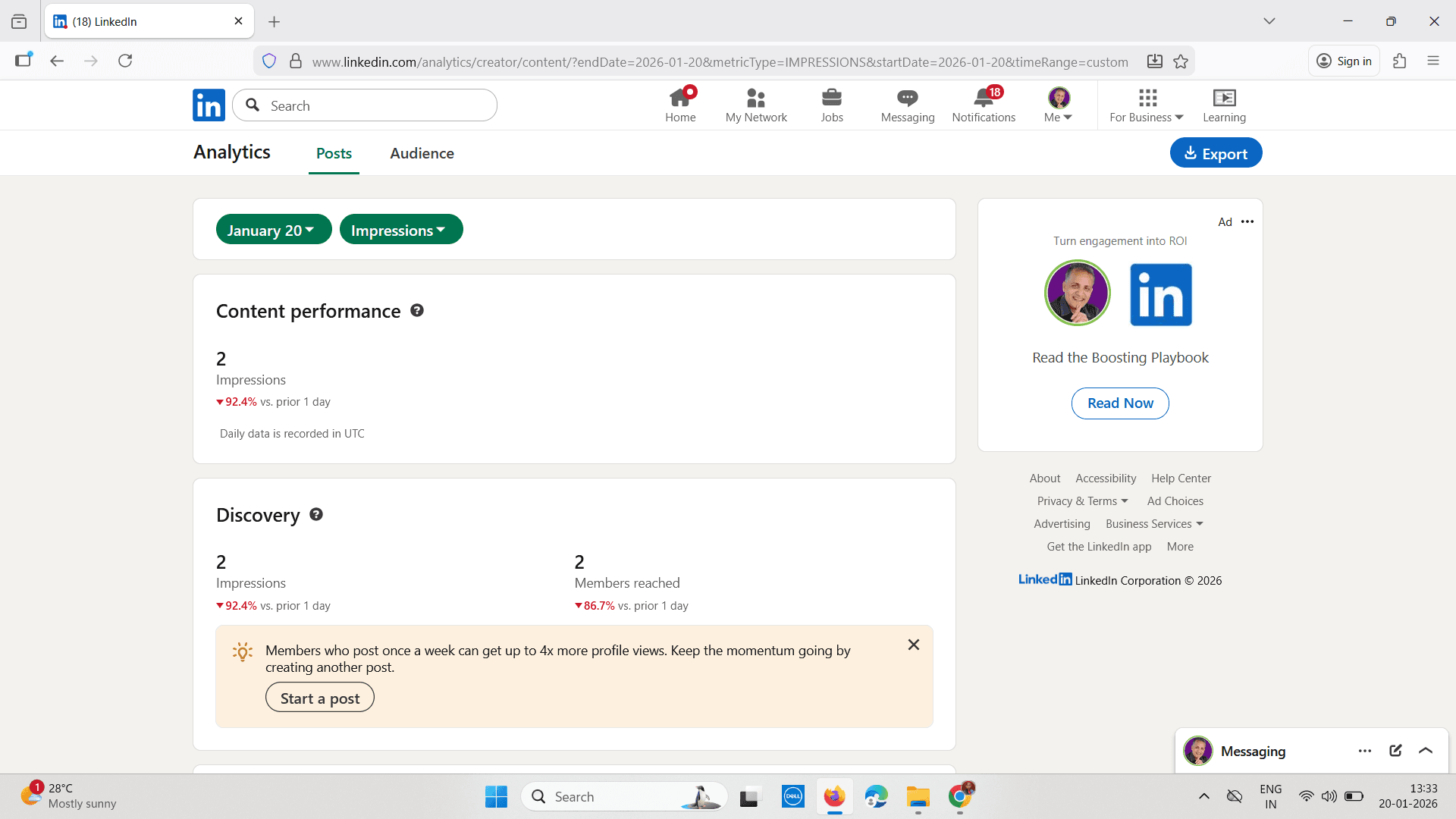The image size is (1456, 819).
Task: Expand Business Services footer menu
Action: tap(1154, 524)
